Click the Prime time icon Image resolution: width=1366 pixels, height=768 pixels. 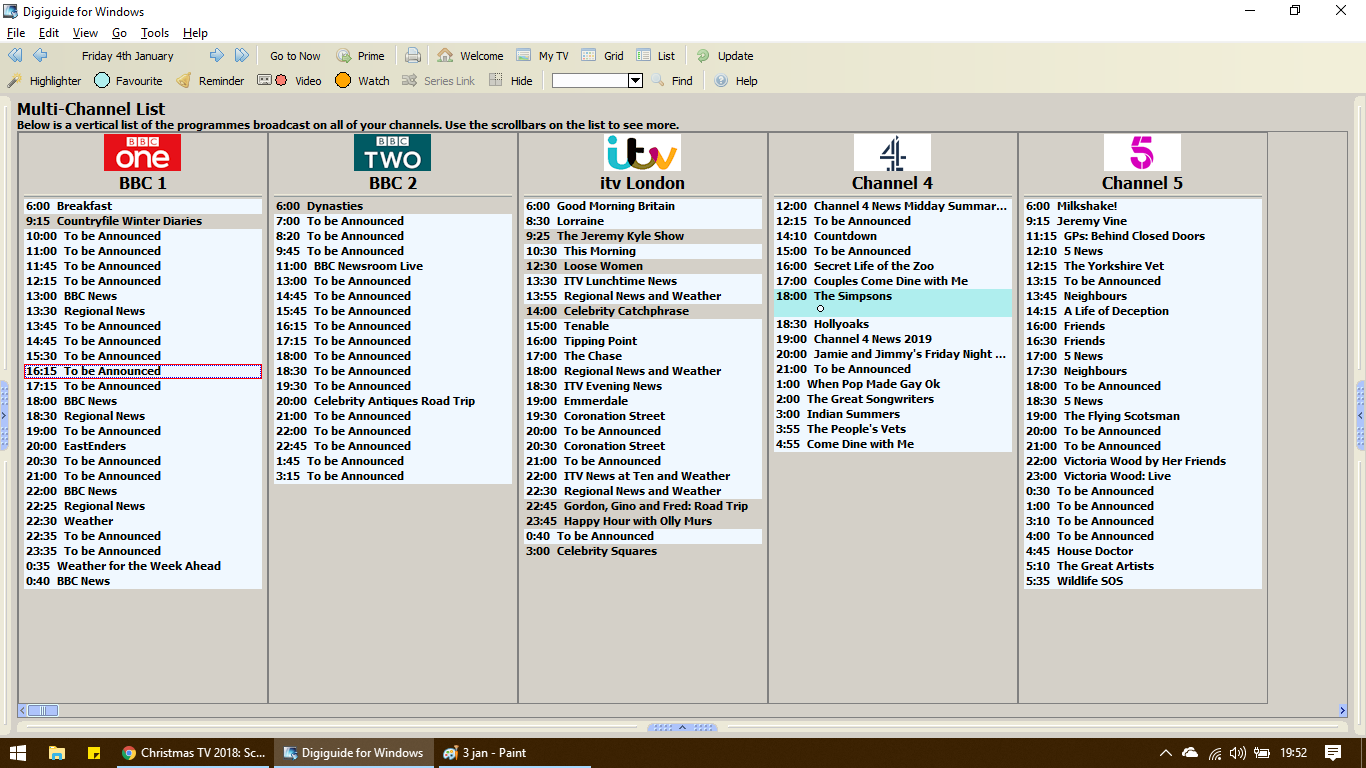pyautogui.click(x=344, y=56)
